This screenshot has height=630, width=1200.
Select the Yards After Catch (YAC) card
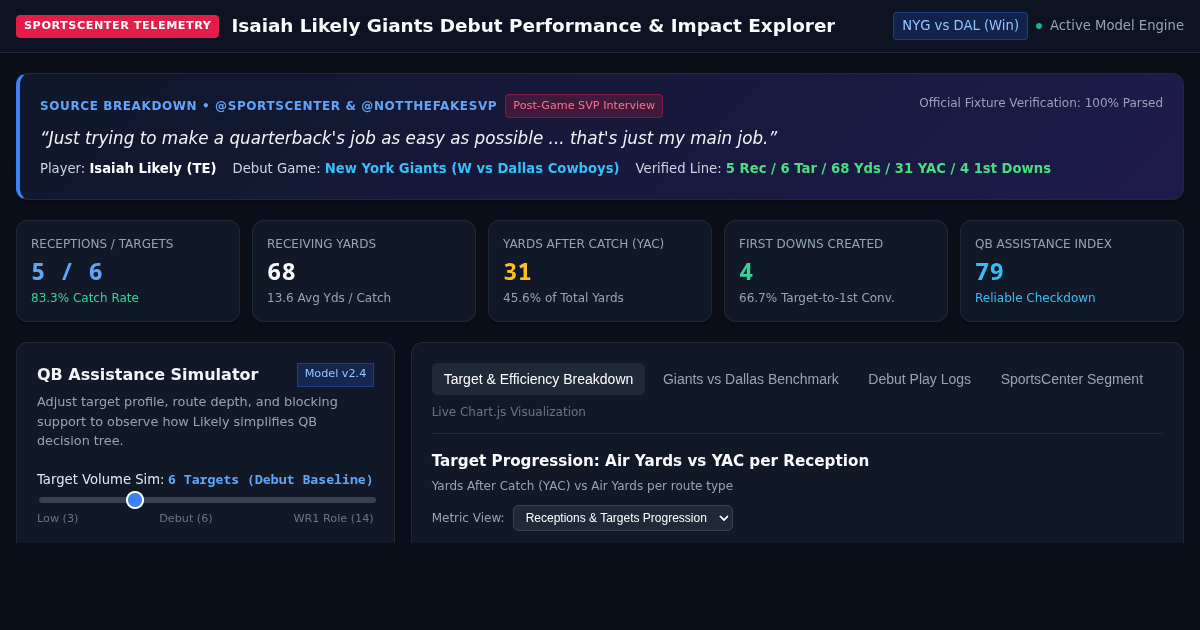tap(600, 271)
